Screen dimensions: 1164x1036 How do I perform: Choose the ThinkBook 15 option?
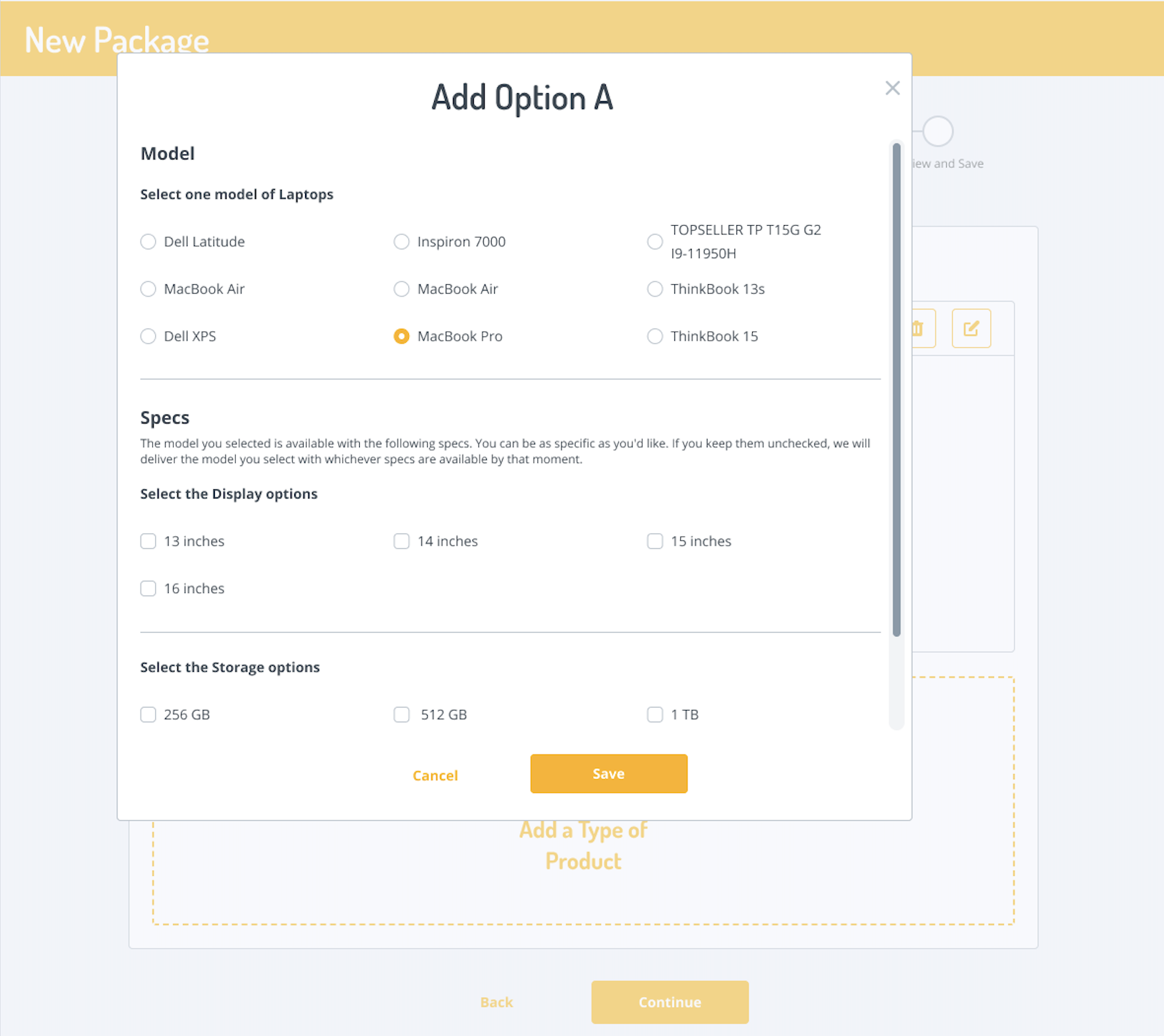[x=655, y=336]
